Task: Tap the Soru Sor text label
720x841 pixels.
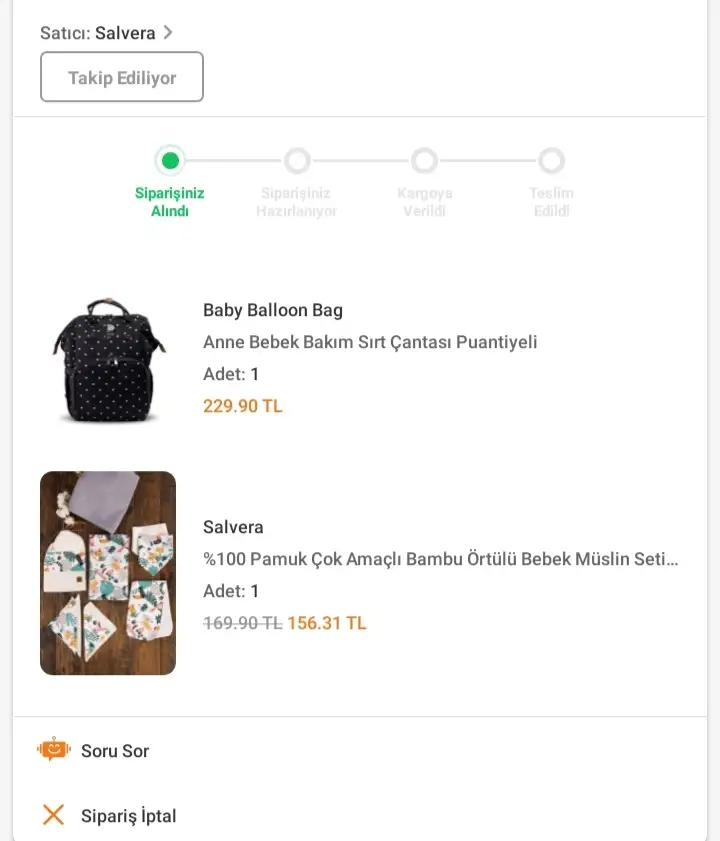Action: (x=115, y=751)
